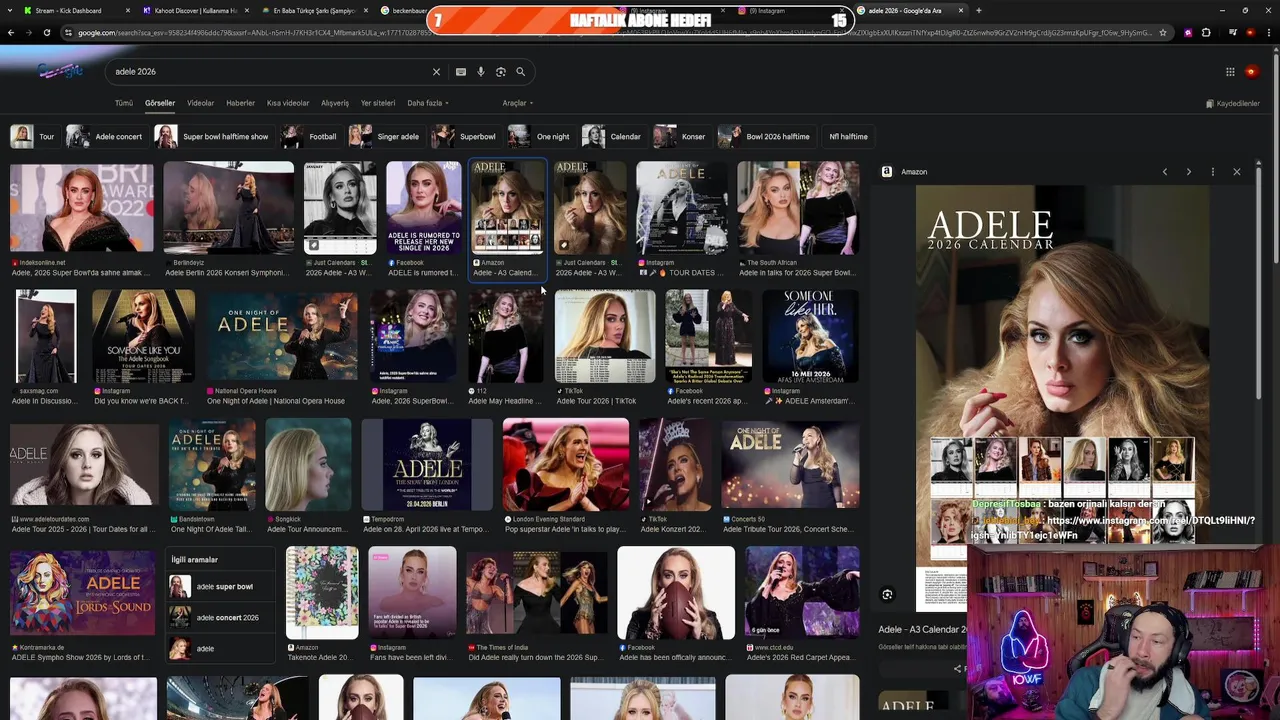Open preview panel three-dot menu
Screen dimensions: 1280x720
click(x=1213, y=172)
